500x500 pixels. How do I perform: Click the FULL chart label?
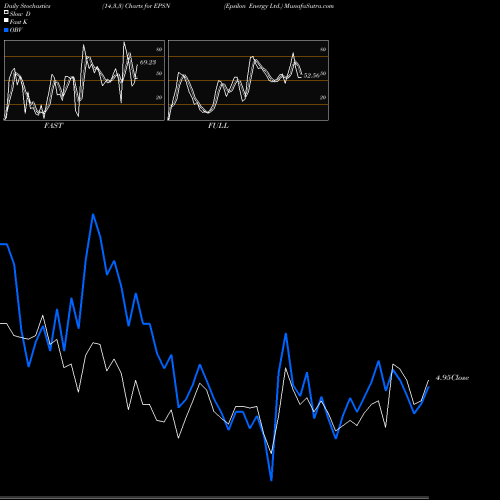tap(218, 125)
